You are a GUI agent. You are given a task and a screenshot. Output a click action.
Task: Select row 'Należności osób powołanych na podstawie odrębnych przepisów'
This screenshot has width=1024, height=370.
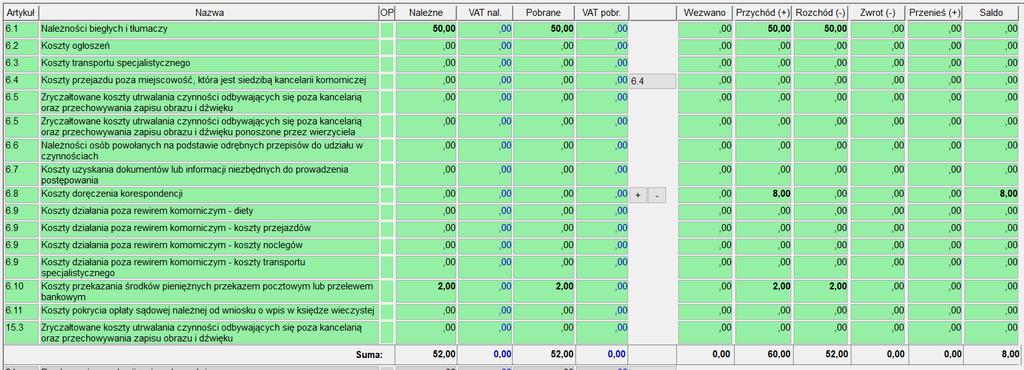pyautogui.click(x=209, y=151)
